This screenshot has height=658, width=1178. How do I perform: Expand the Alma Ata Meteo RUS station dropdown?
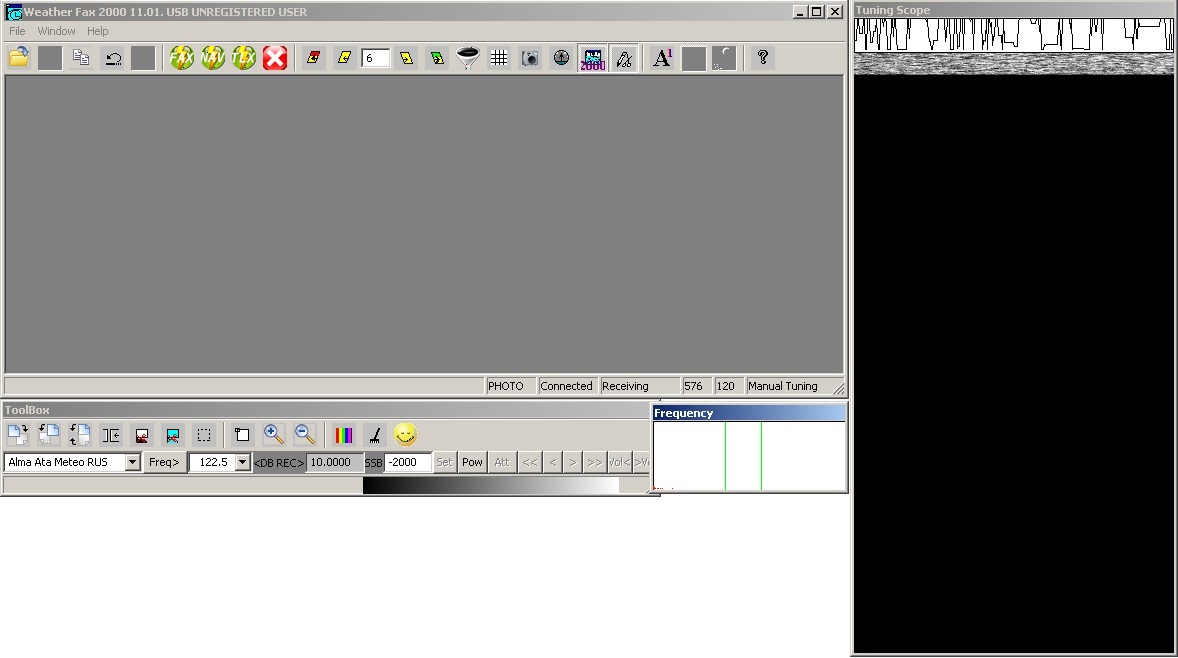pyautogui.click(x=132, y=463)
